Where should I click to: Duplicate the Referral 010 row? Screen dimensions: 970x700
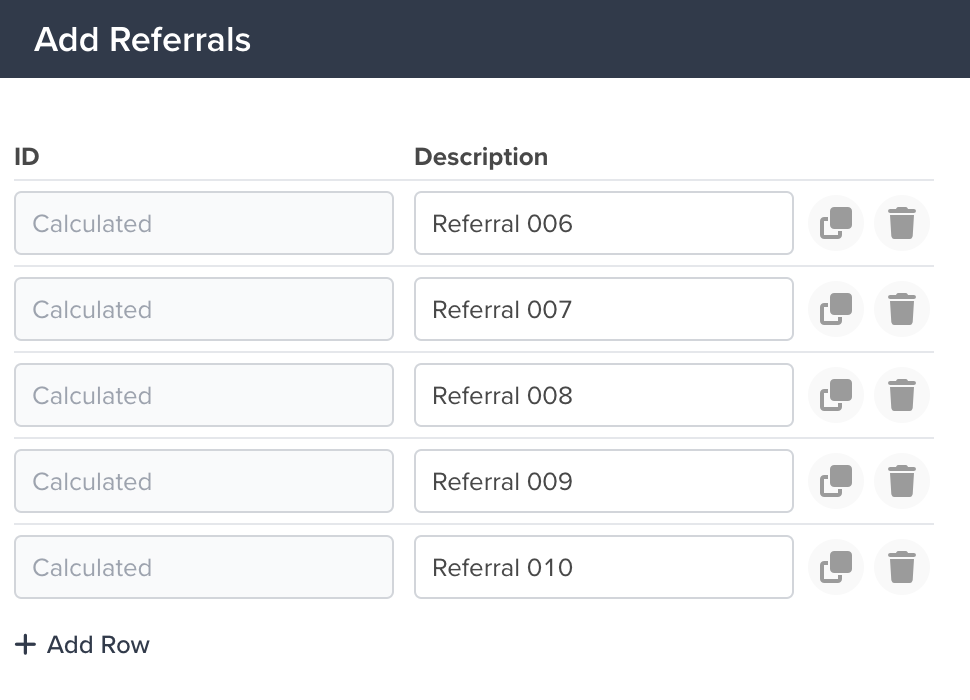tap(836, 567)
